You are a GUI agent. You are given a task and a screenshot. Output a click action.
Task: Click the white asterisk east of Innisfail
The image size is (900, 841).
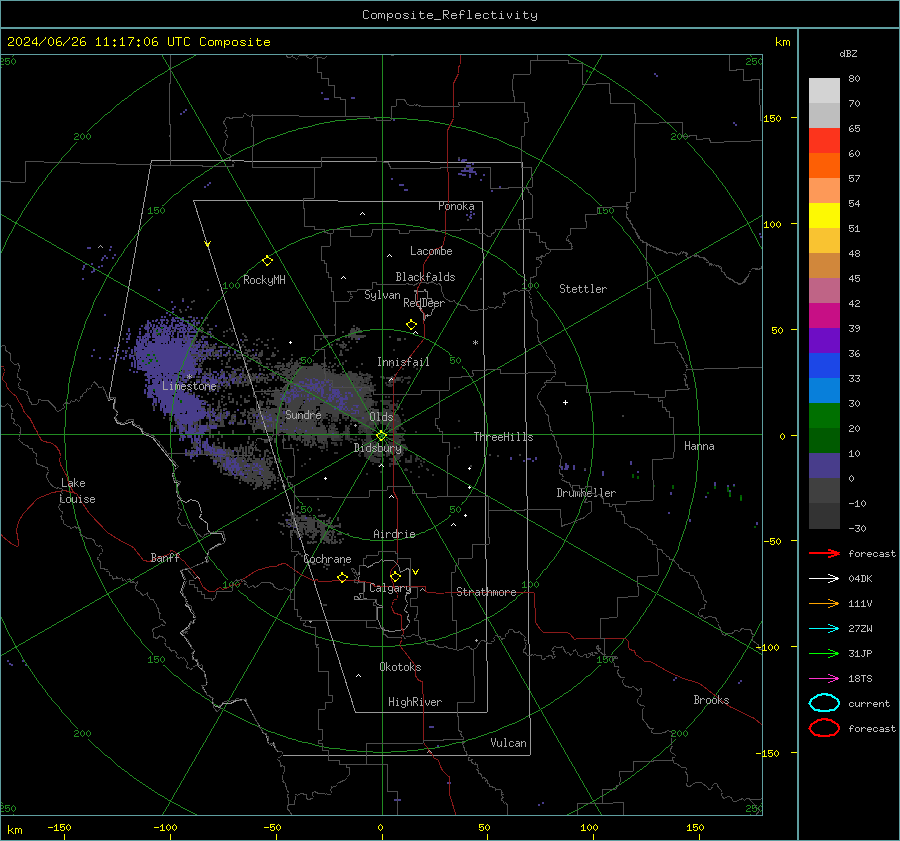475,343
